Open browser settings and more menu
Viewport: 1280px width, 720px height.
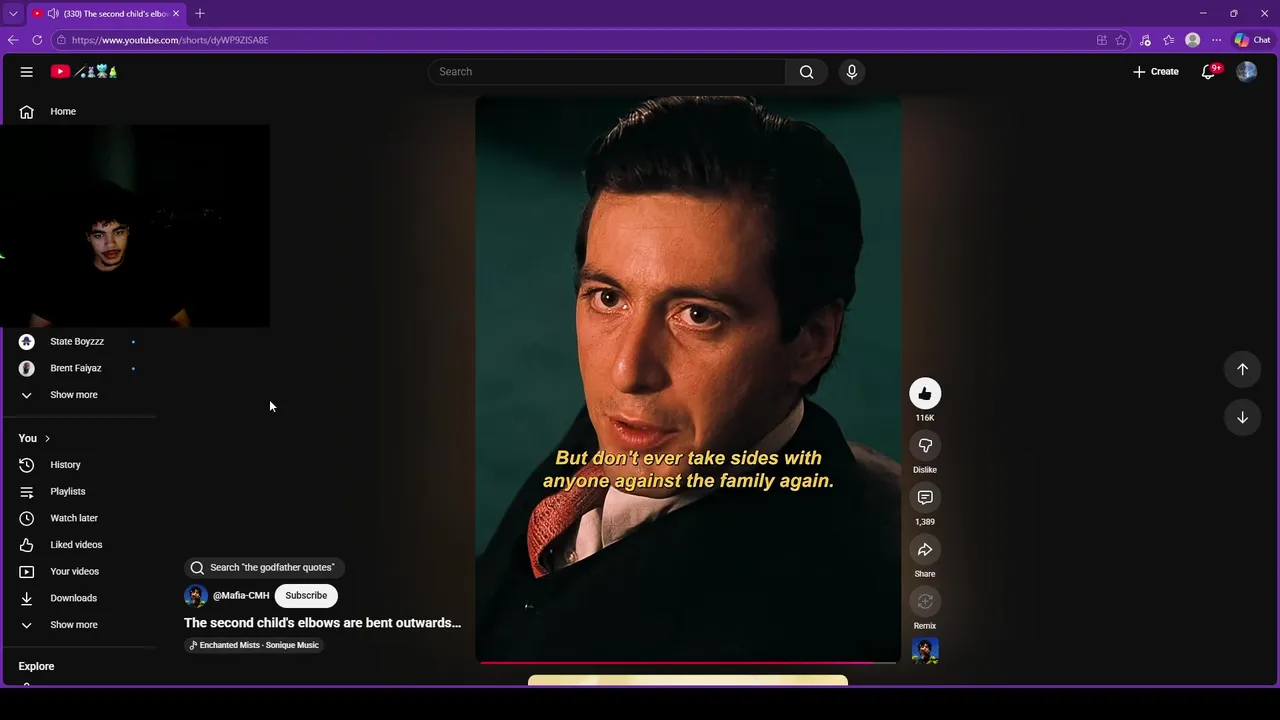(1216, 40)
